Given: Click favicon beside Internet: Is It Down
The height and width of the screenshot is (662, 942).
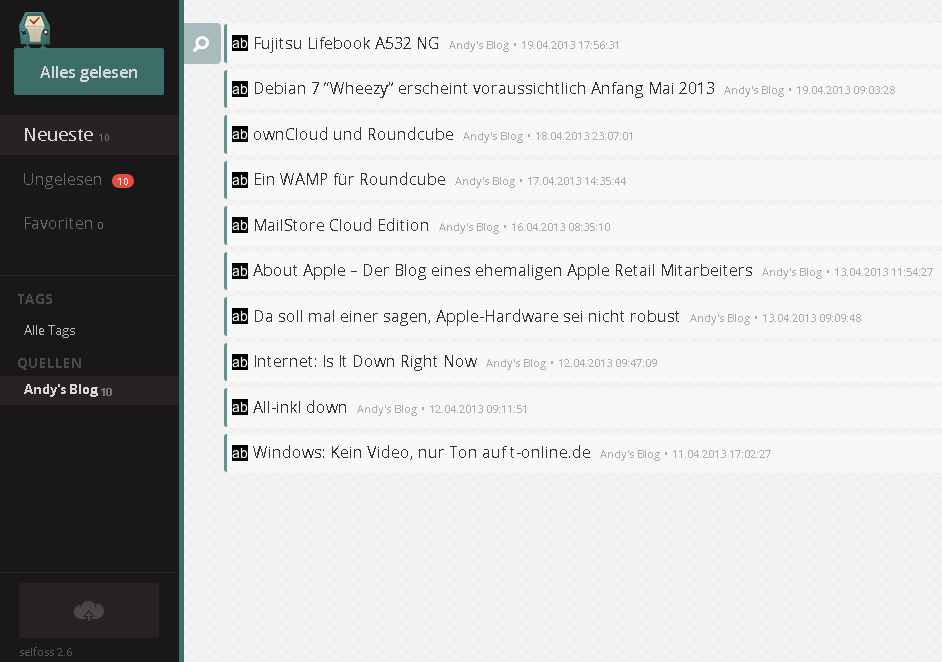Looking at the screenshot, I should click(240, 362).
